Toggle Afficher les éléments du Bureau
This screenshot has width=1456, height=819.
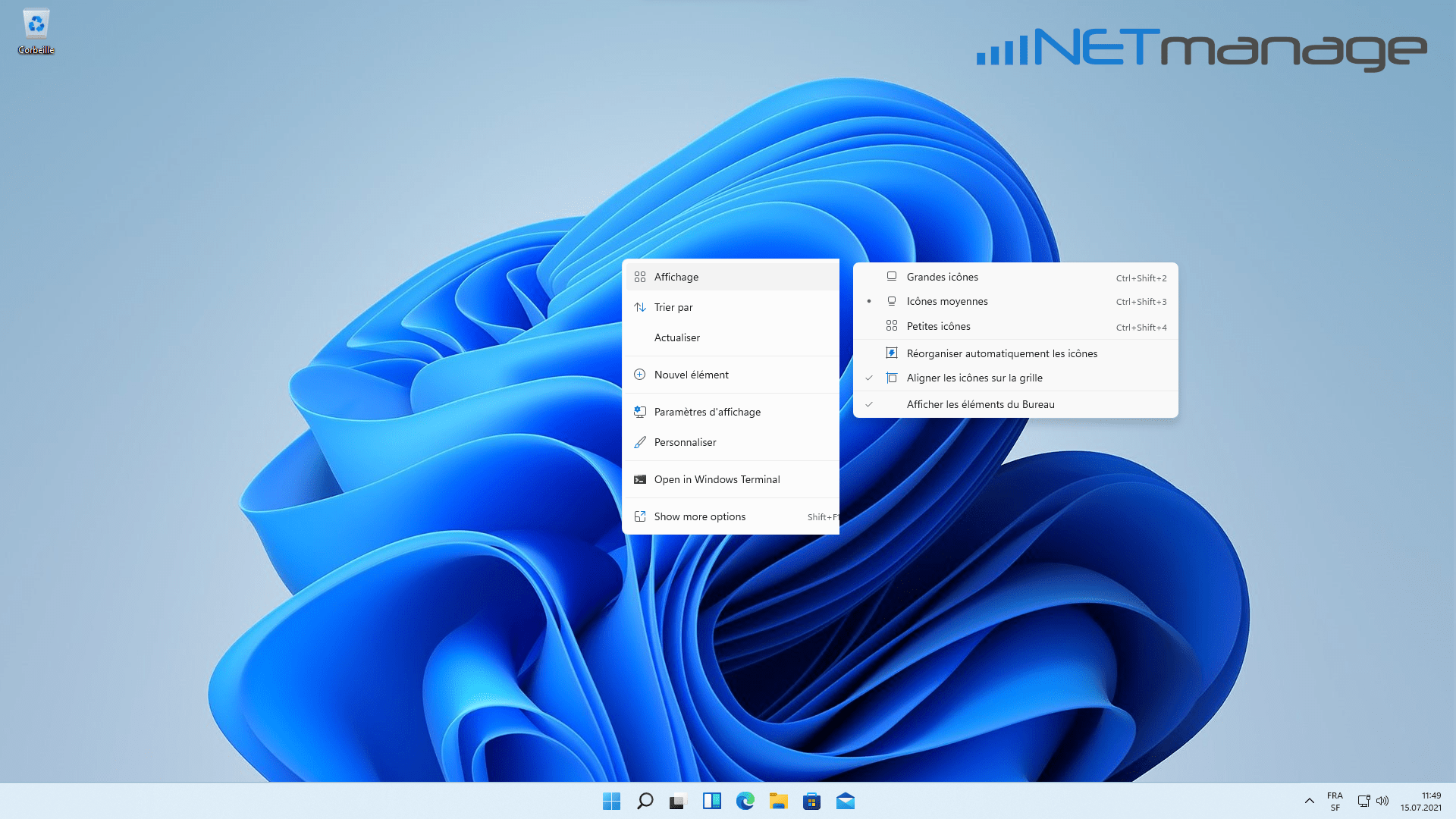pos(1015,404)
